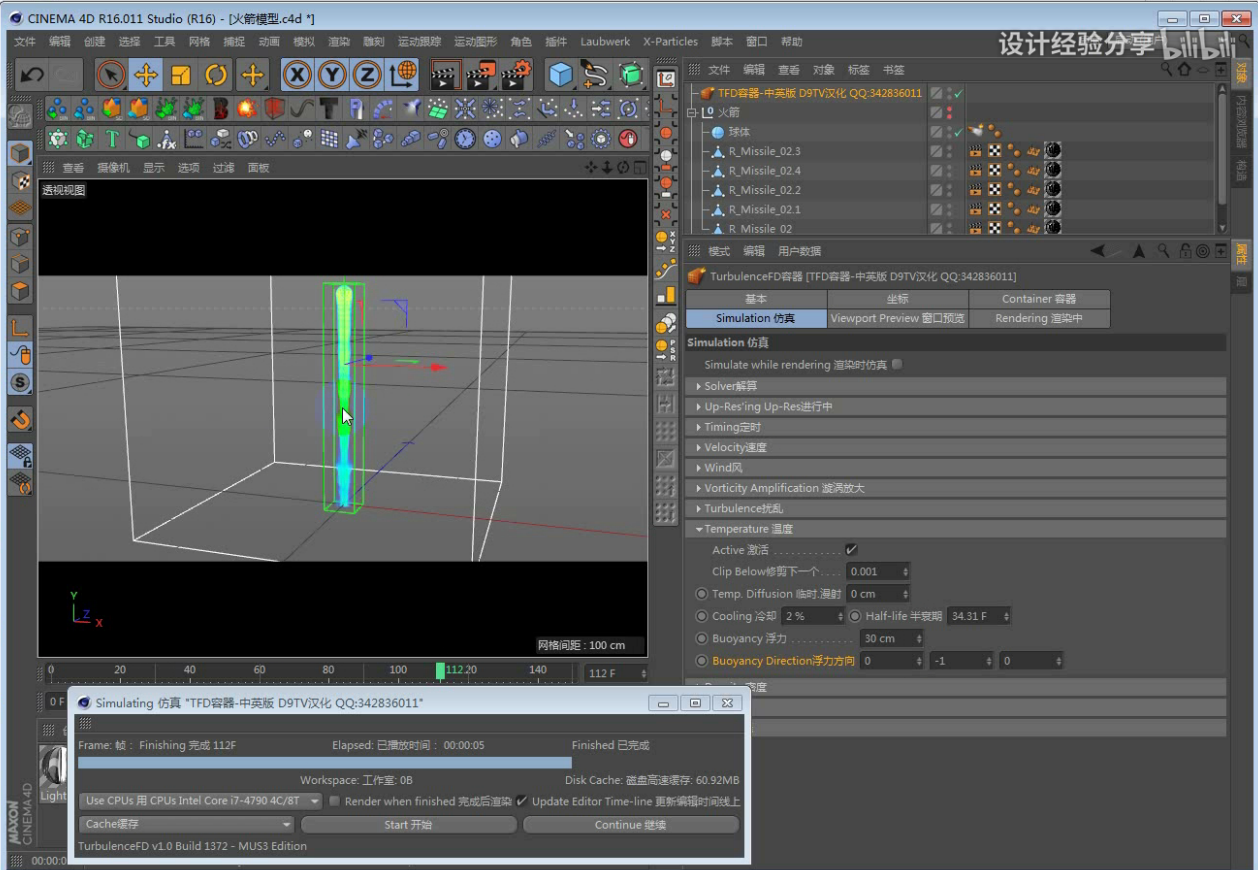Switch the world coordinate system icon
The image size is (1258, 870).
[404, 75]
